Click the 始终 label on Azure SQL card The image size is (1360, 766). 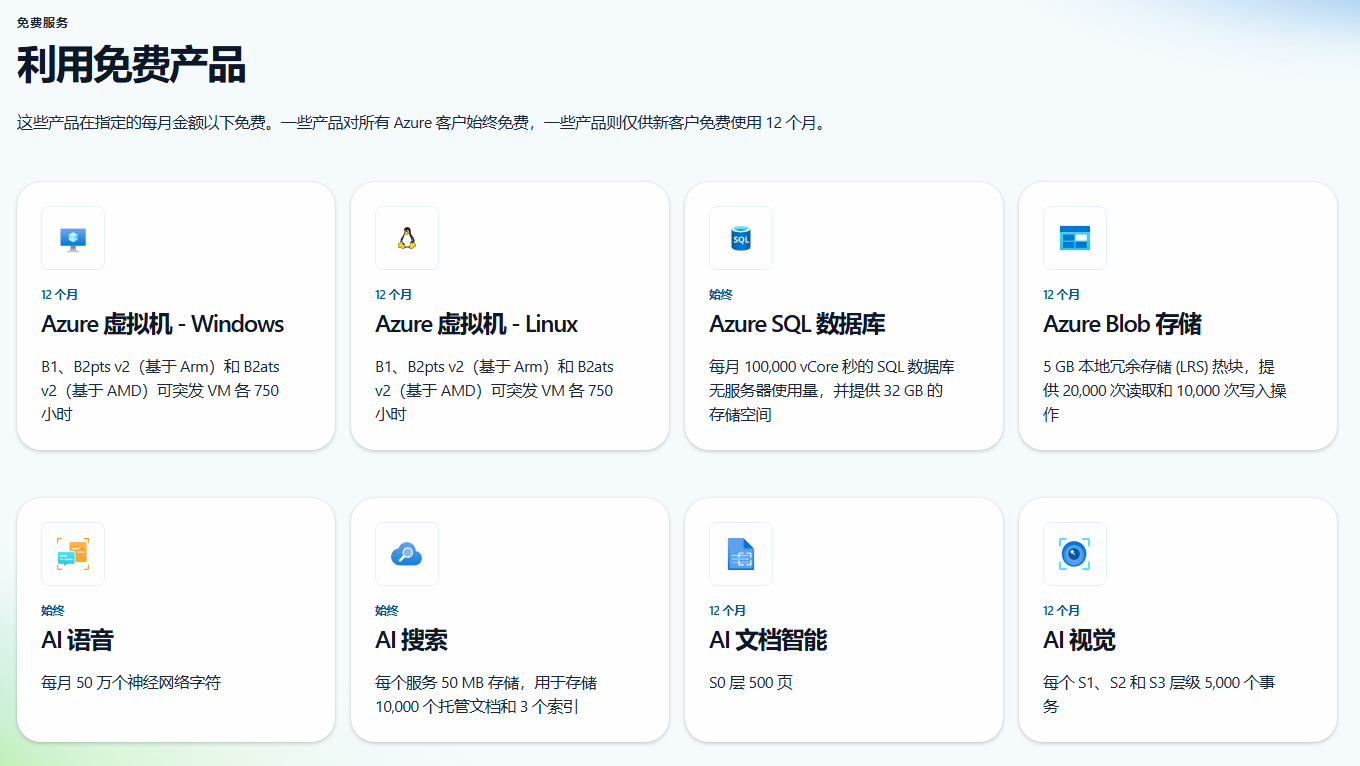[x=721, y=295]
